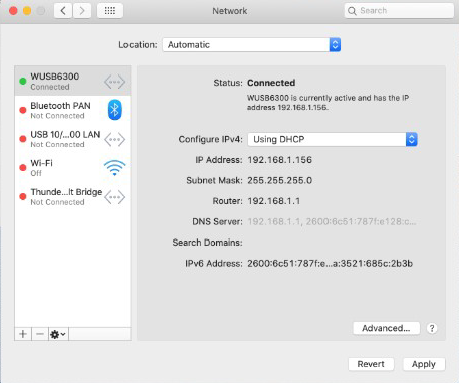Viewport: 459px width, 383px height.
Task: Click the Bluetooth PAN icon
Action: pos(114,110)
